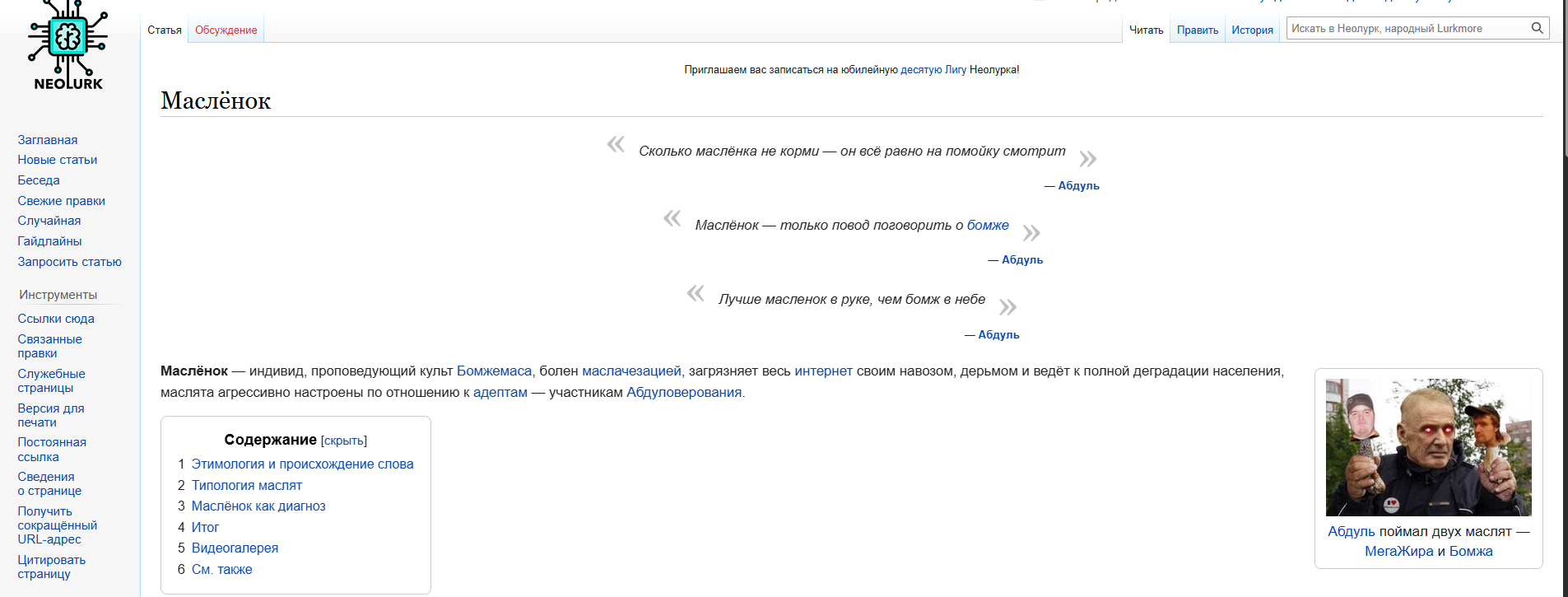The width and height of the screenshot is (1568, 597).
Task: Click Запросить статью in sidebar
Action: point(70,262)
